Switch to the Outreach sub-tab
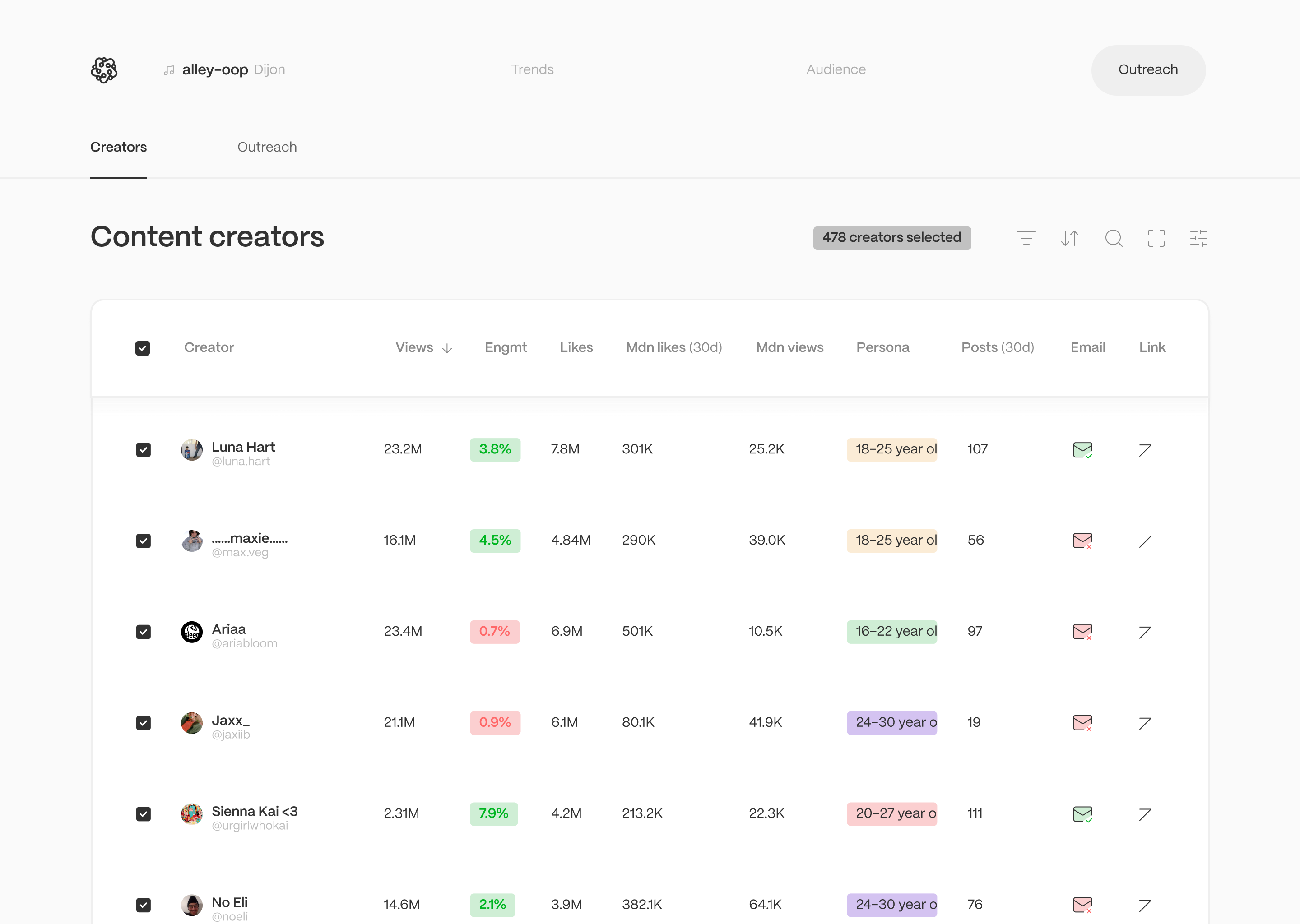1300x924 pixels. (267, 148)
